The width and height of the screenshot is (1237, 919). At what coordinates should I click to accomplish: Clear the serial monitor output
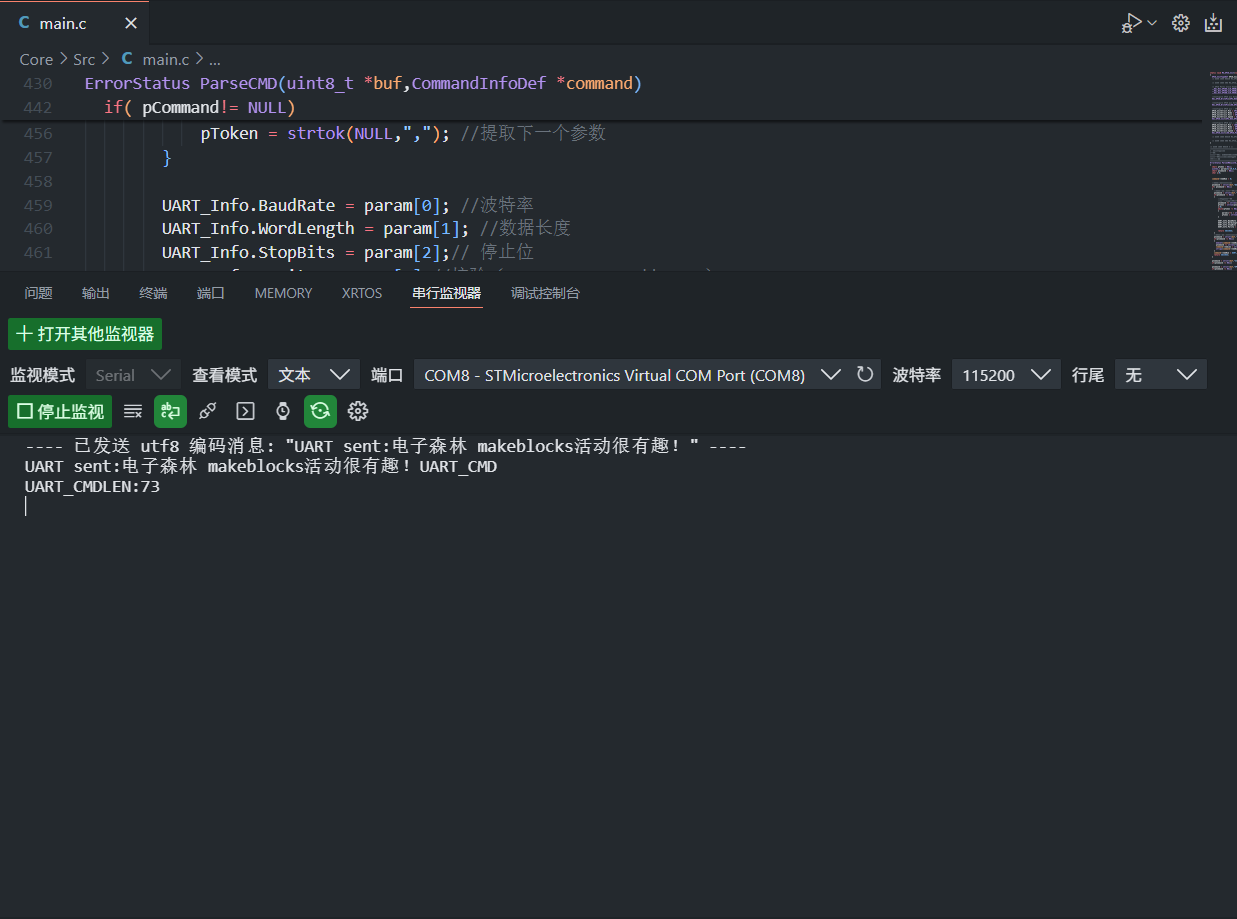pos(133,411)
